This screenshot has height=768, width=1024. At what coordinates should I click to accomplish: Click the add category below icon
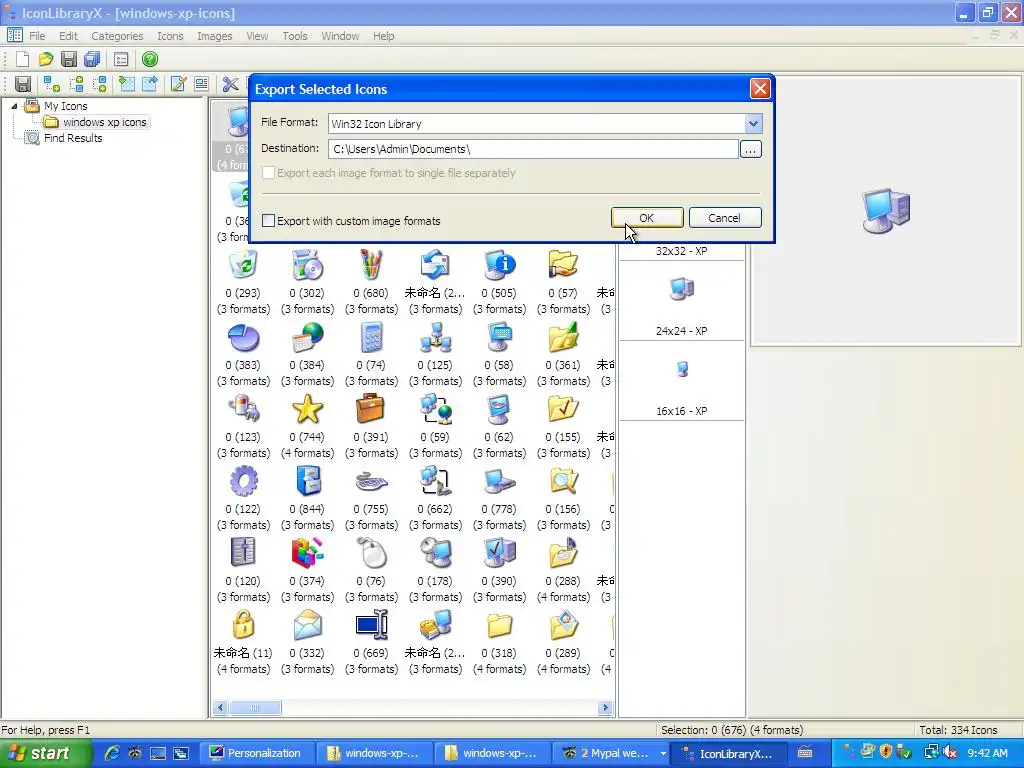(100, 84)
